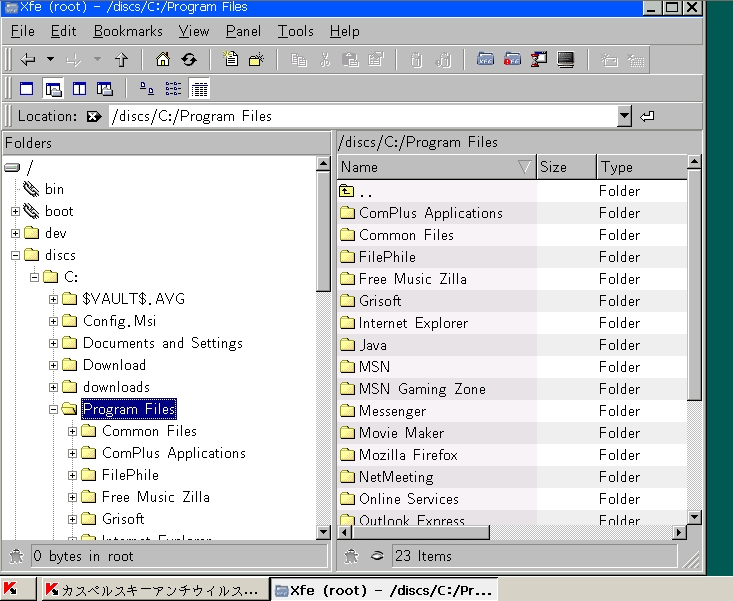The width and height of the screenshot is (733, 601).
Task: Select Internet Explorer folder in file list
Action: point(512,323)
